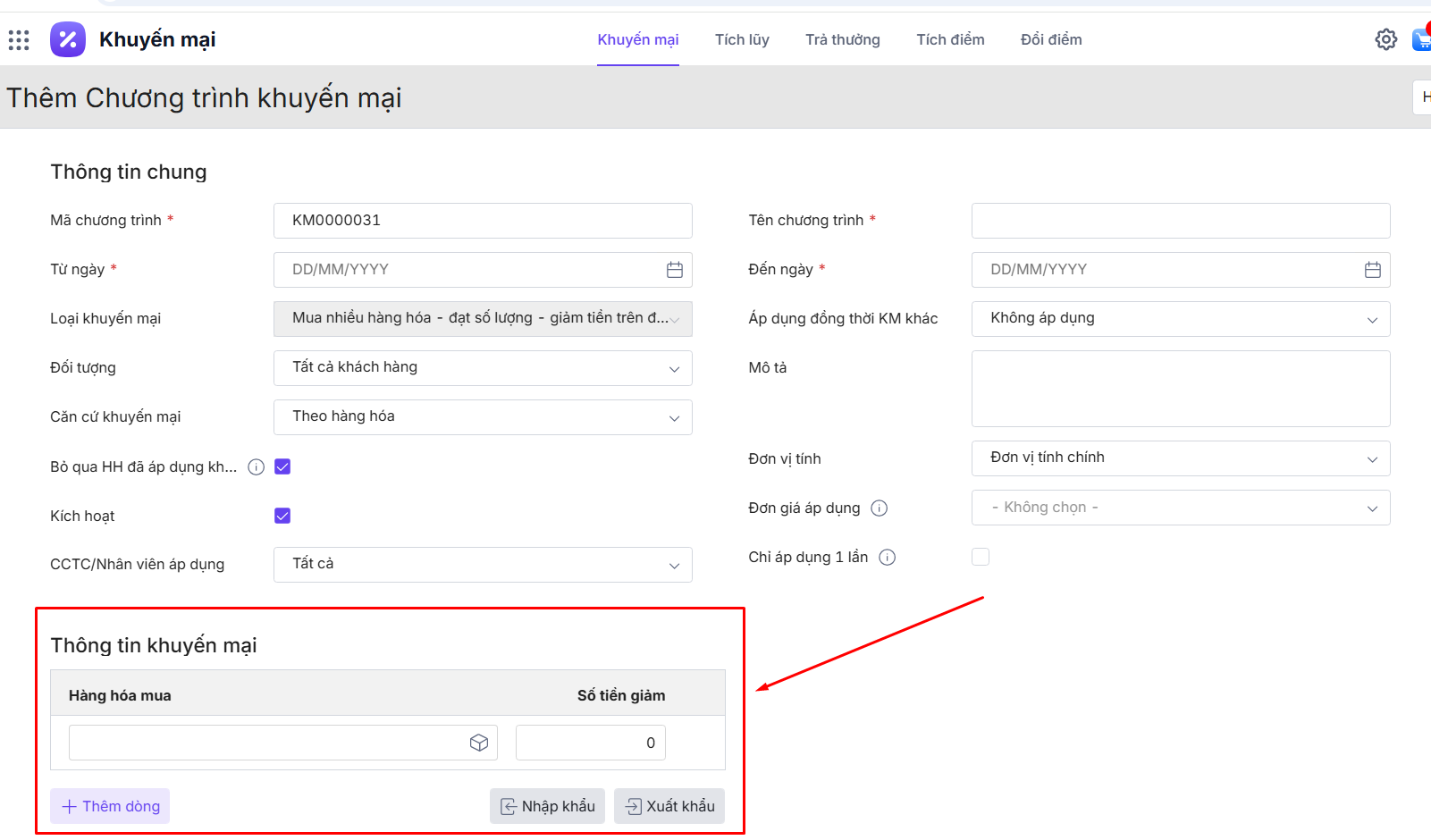Image resolution: width=1431 pixels, height=840 pixels.
Task: Open calendar picker for Từ ngày
Action: coord(675,270)
